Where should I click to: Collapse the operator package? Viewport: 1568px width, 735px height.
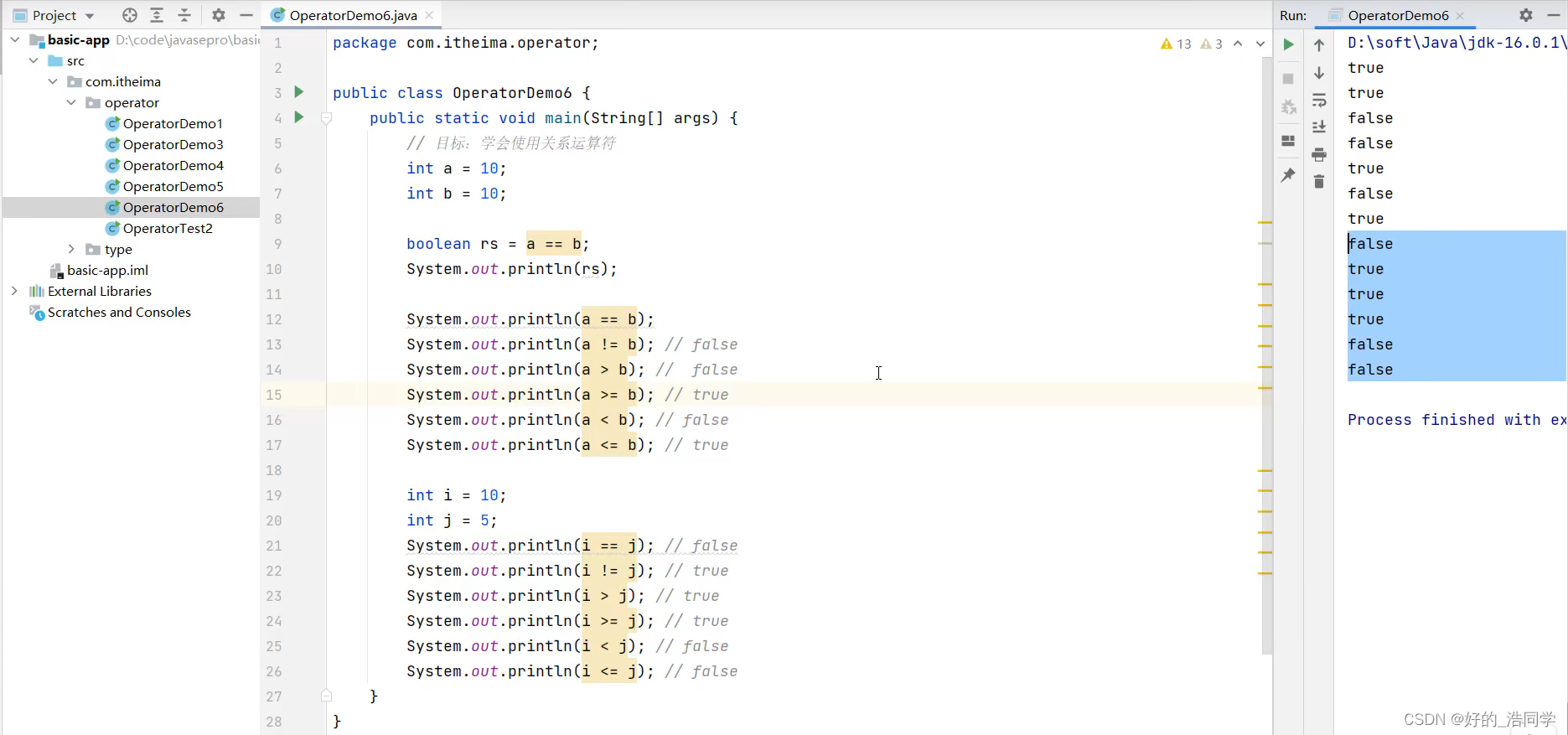point(71,102)
